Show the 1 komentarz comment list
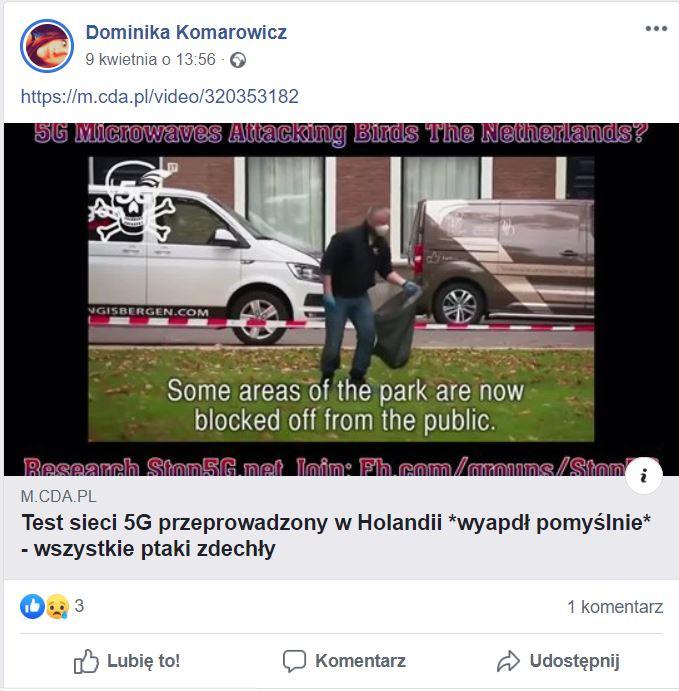 coord(615,607)
